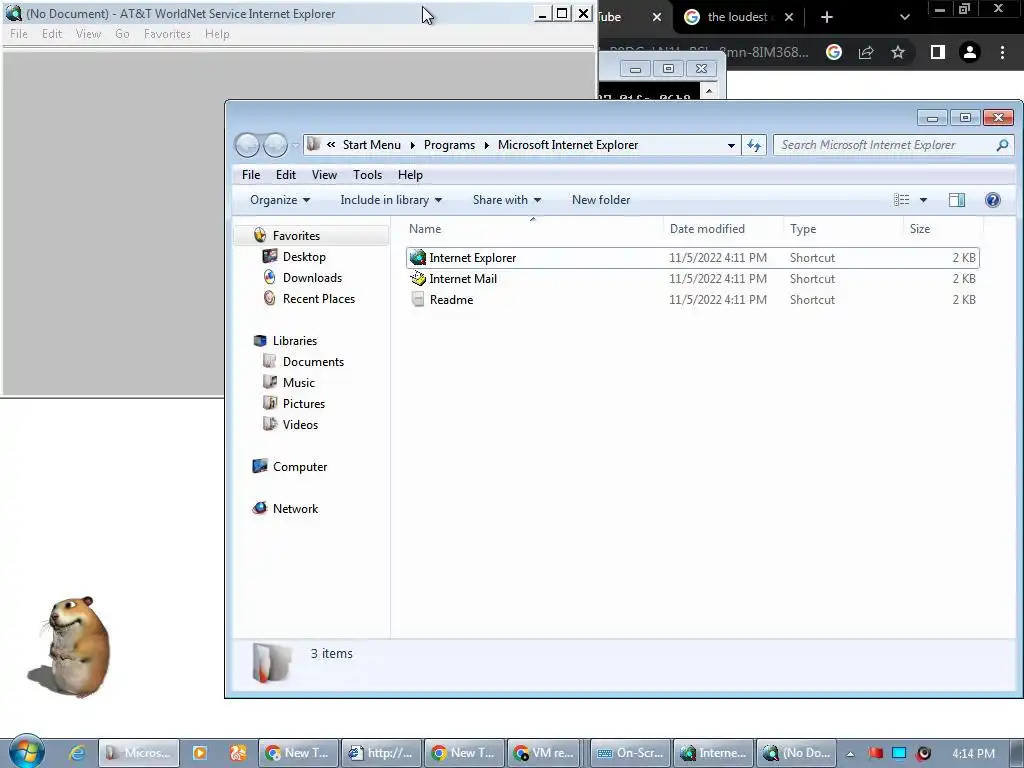Screen dimensions: 1024x768
Task: Open Explorer Tools menu
Action: (x=367, y=174)
